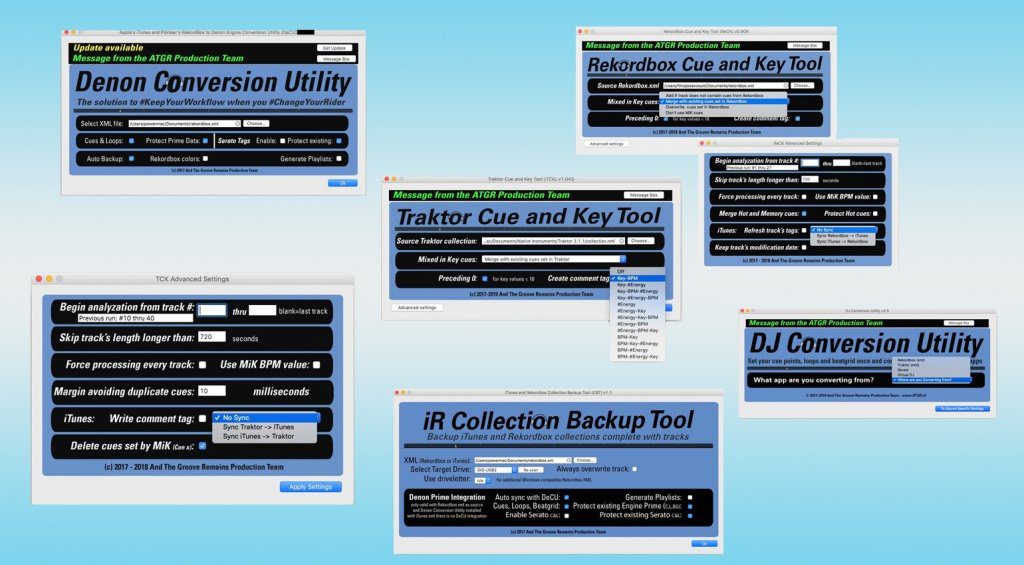This screenshot has width=1024, height=565.
Task: Click Margin avoiding duplicate cues milliseconds field
Action: point(212,391)
